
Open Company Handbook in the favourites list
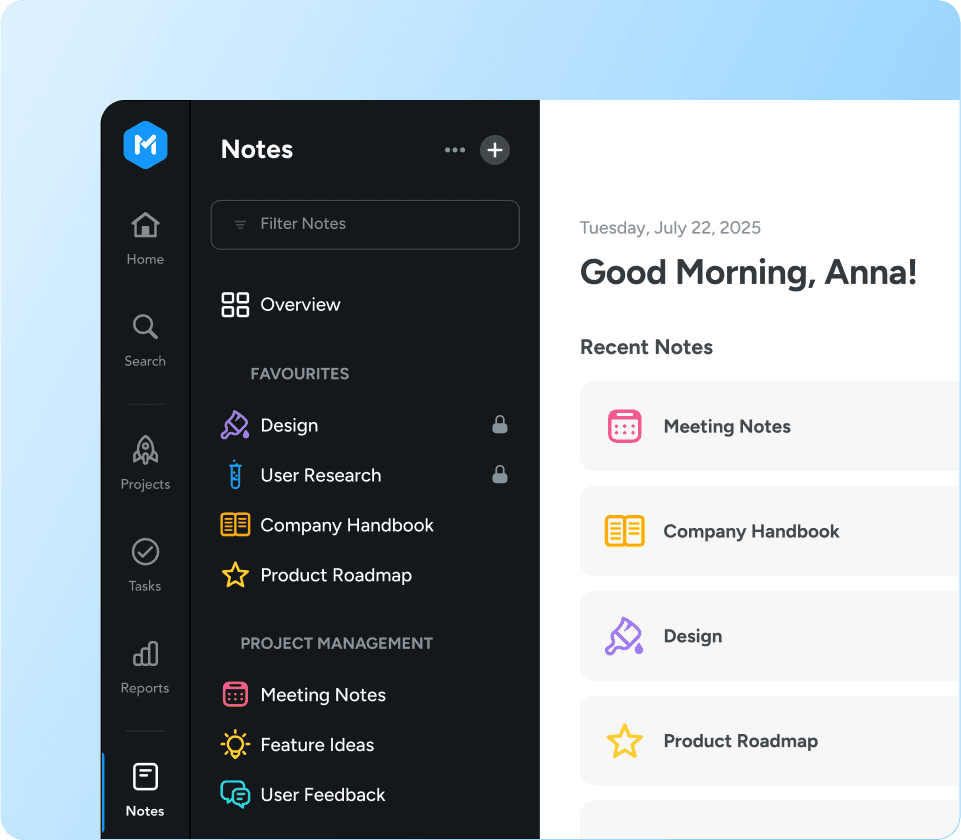(346, 525)
